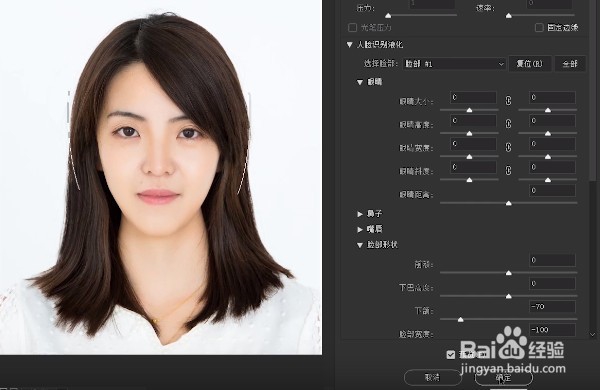
Task: Click the left eye width slider handle
Action: click(469, 157)
